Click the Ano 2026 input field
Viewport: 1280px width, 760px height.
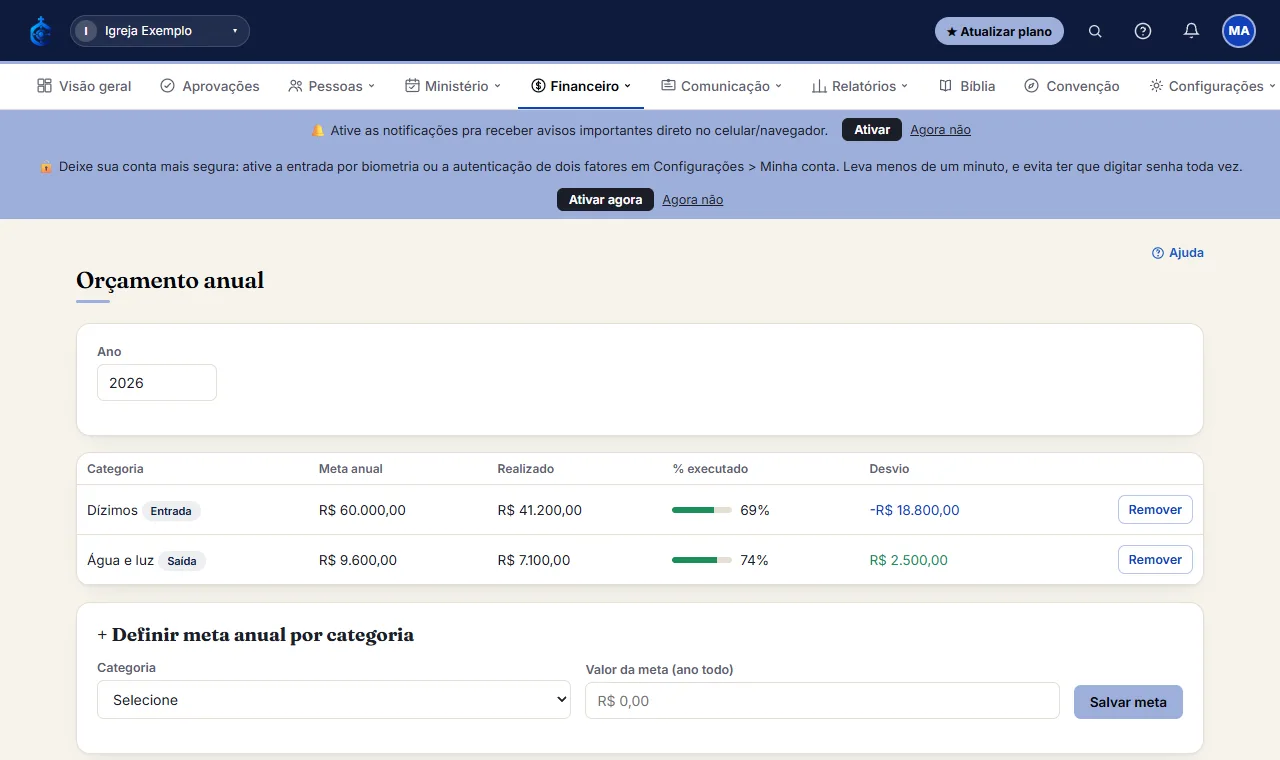point(157,383)
